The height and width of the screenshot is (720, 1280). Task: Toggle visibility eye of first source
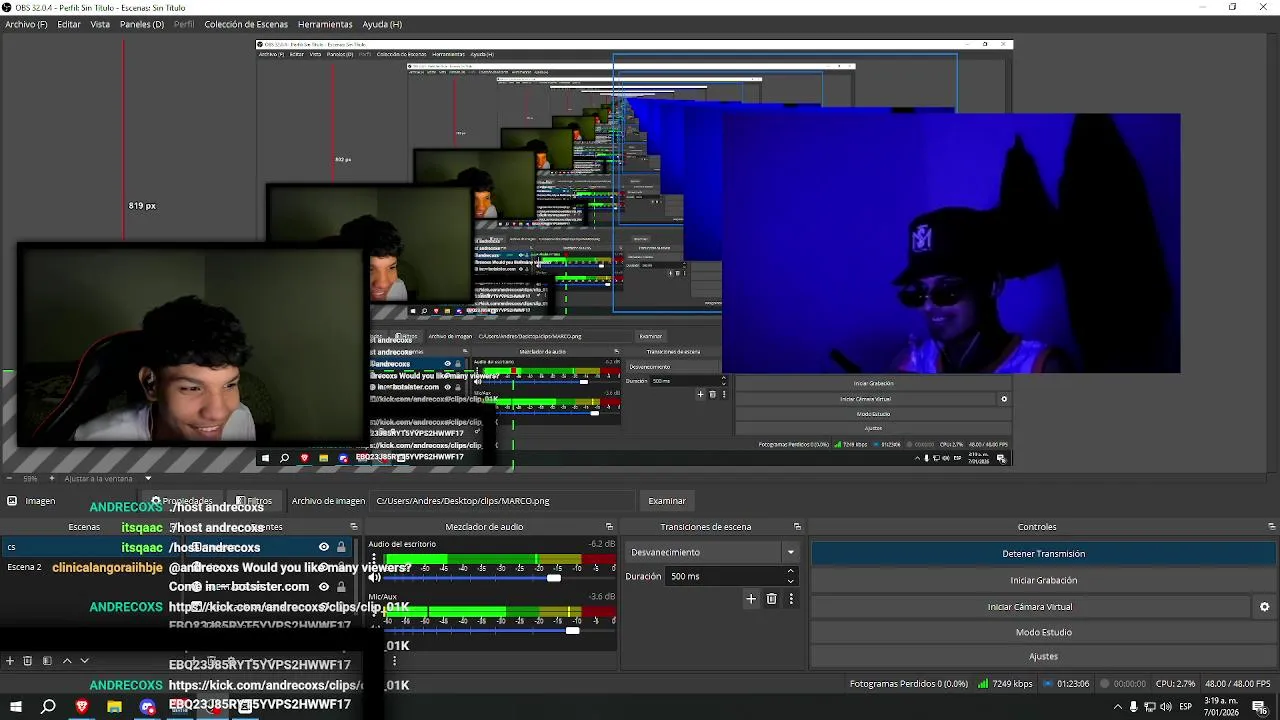tap(324, 547)
